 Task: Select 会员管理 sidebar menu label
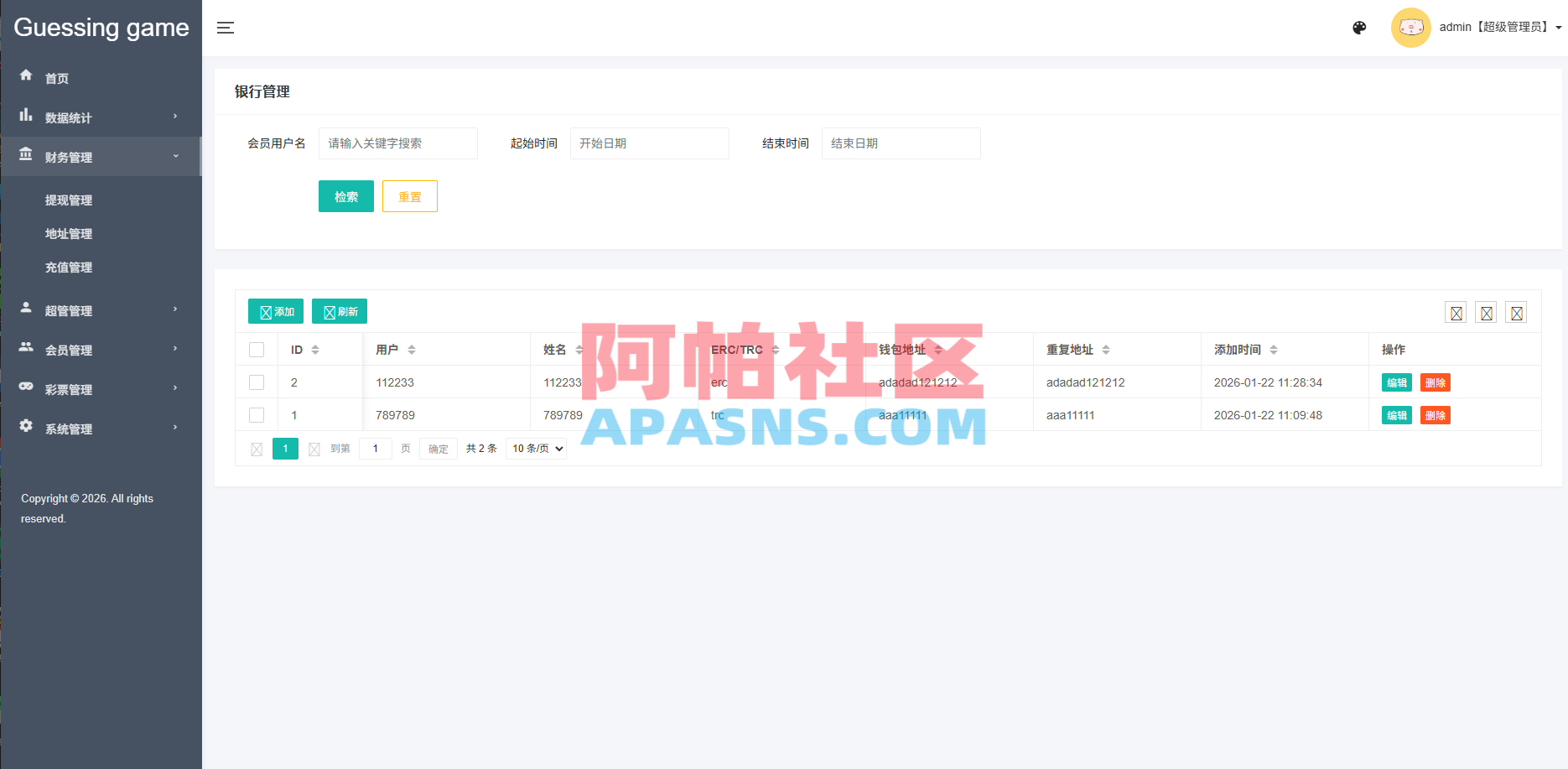(69, 350)
